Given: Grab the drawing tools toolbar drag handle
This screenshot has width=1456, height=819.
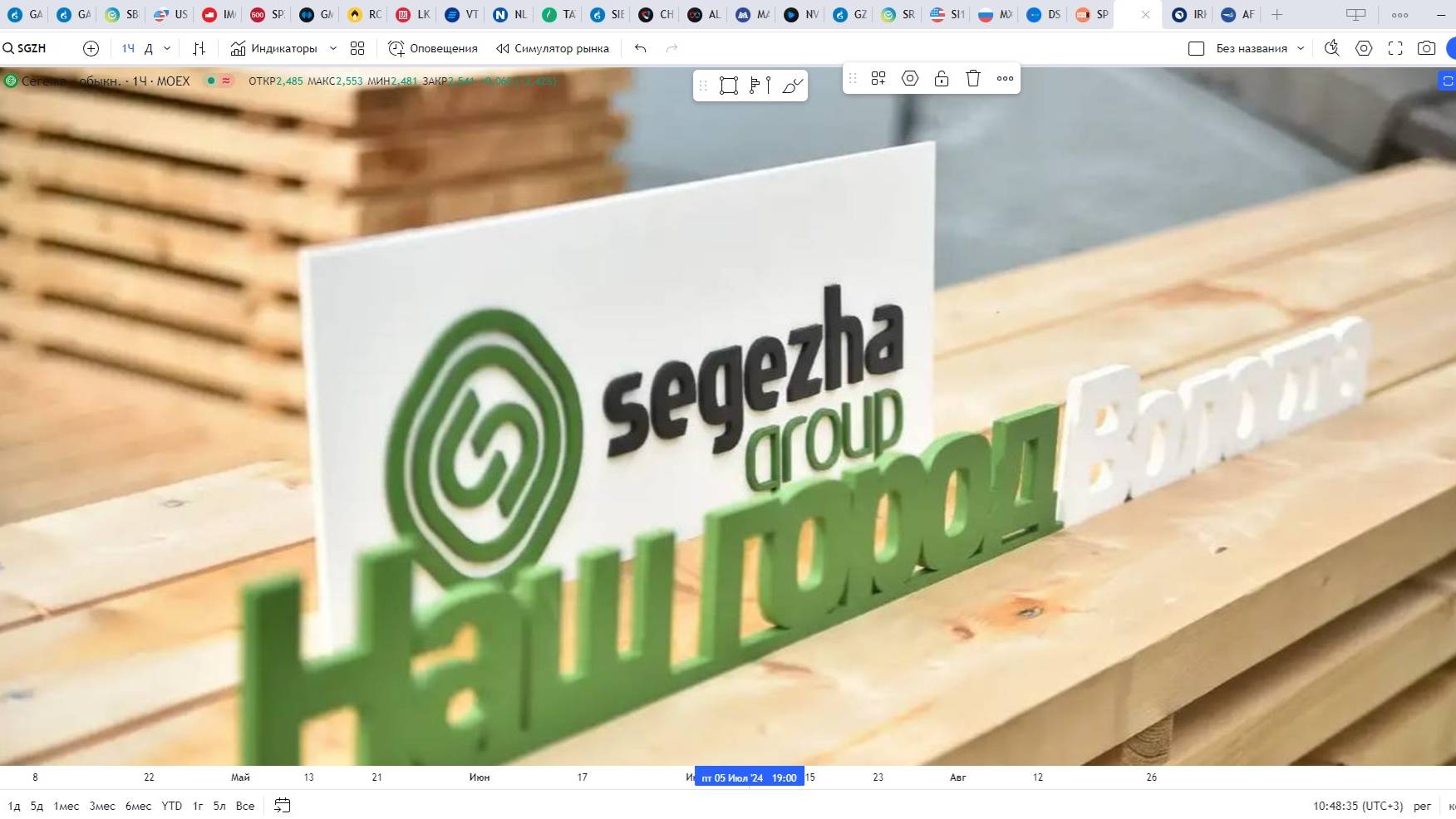Looking at the screenshot, I should point(703,86).
